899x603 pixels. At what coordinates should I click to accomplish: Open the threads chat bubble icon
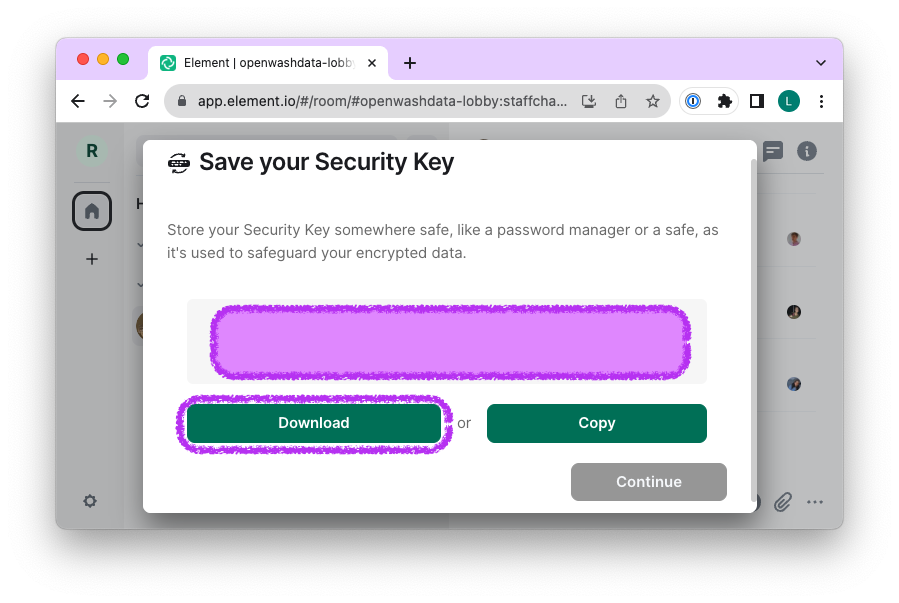(x=772, y=151)
